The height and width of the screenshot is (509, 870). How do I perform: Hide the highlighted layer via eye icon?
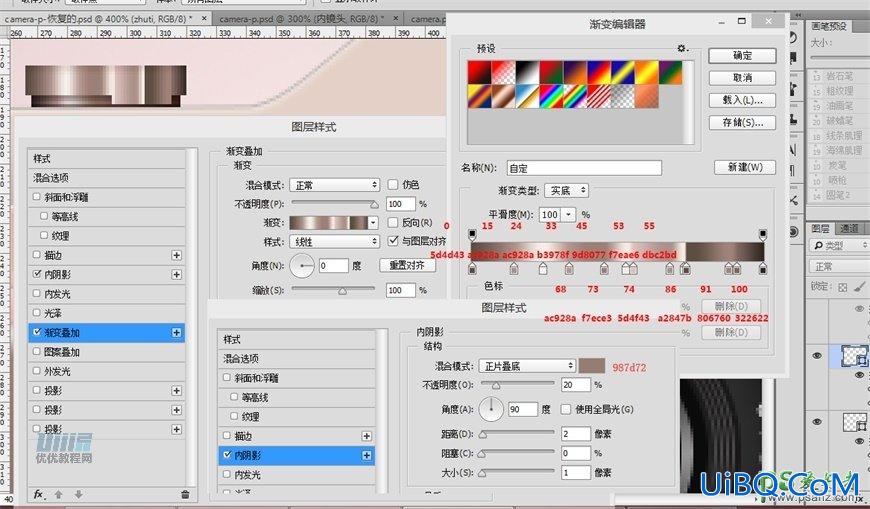point(817,356)
